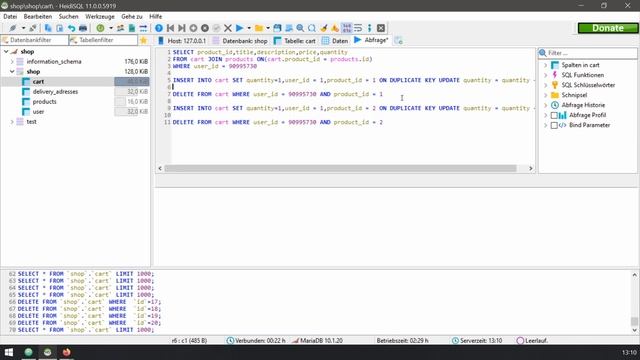Viewport: 640px width, 360px height.
Task: Click the cancel editing X icon
Action: pos(228,28)
